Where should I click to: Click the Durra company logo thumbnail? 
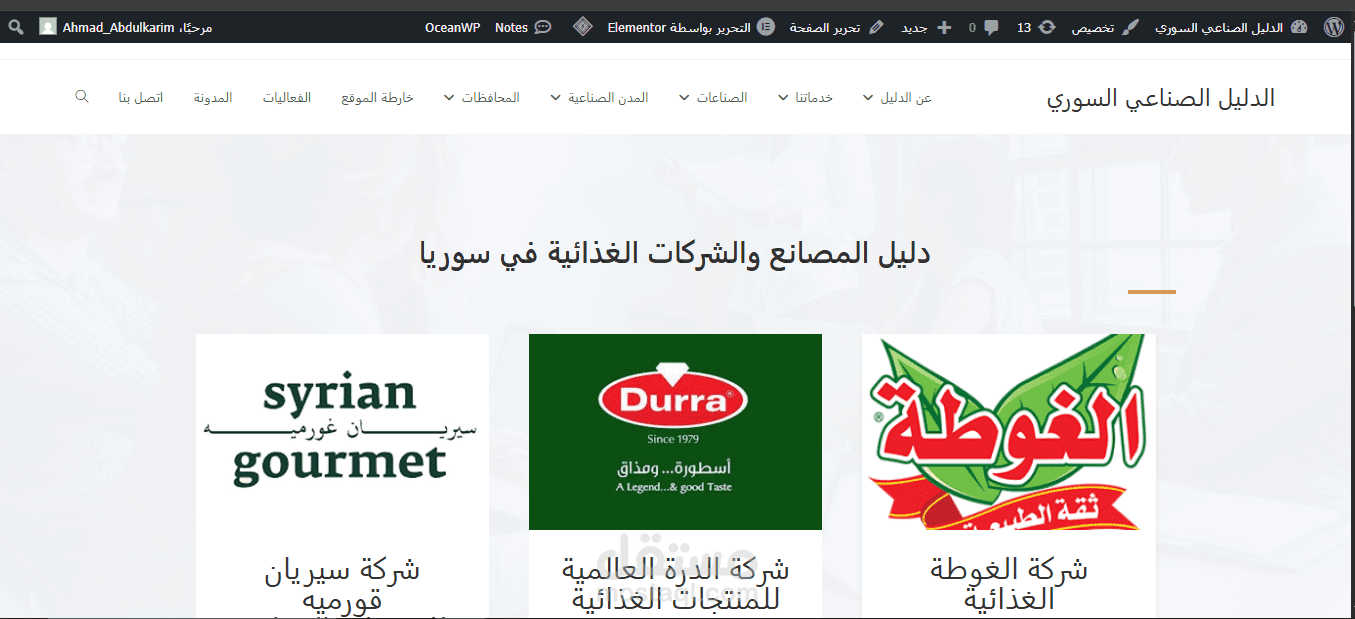click(675, 432)
